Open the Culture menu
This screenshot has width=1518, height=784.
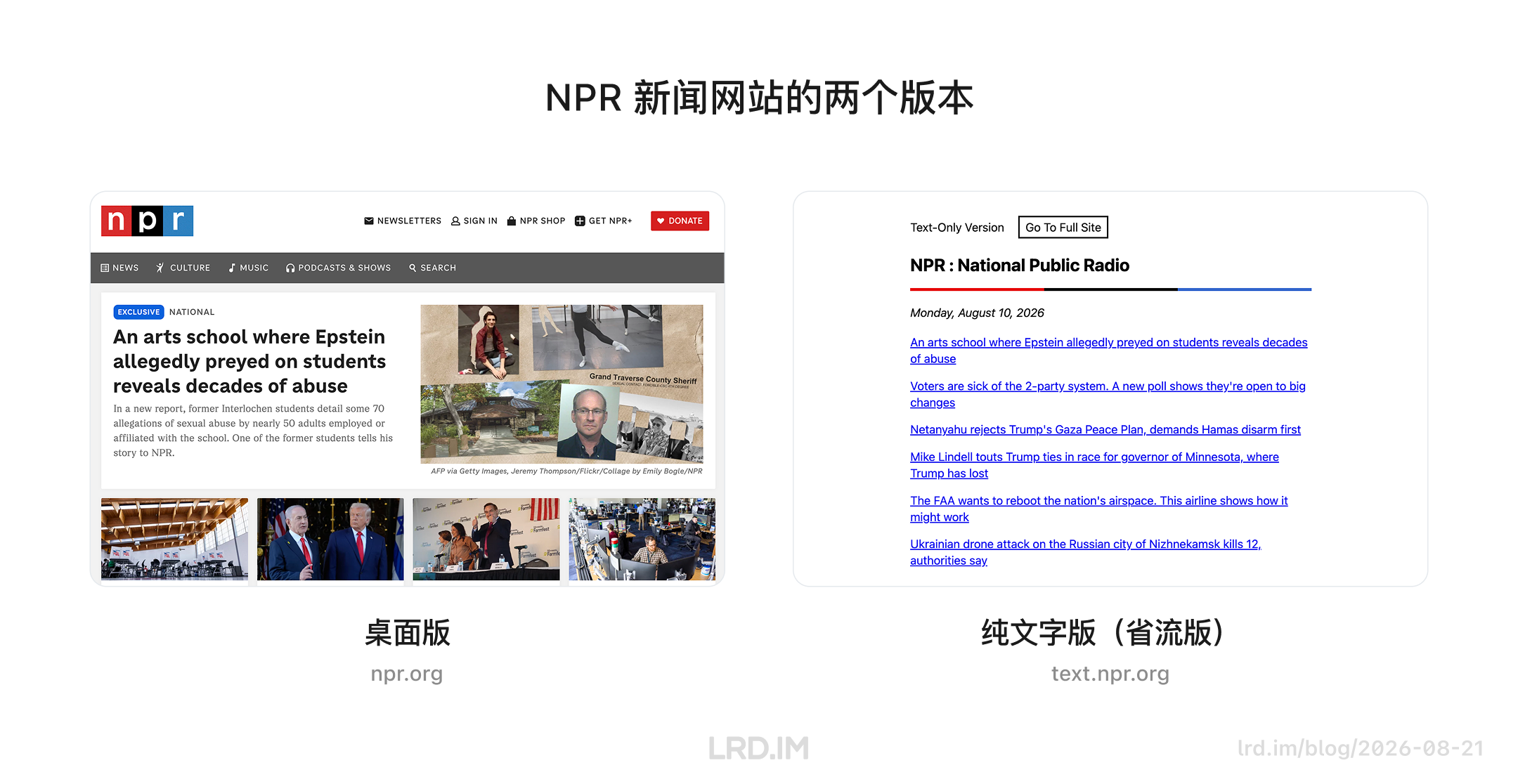click(x=183, y=268)
